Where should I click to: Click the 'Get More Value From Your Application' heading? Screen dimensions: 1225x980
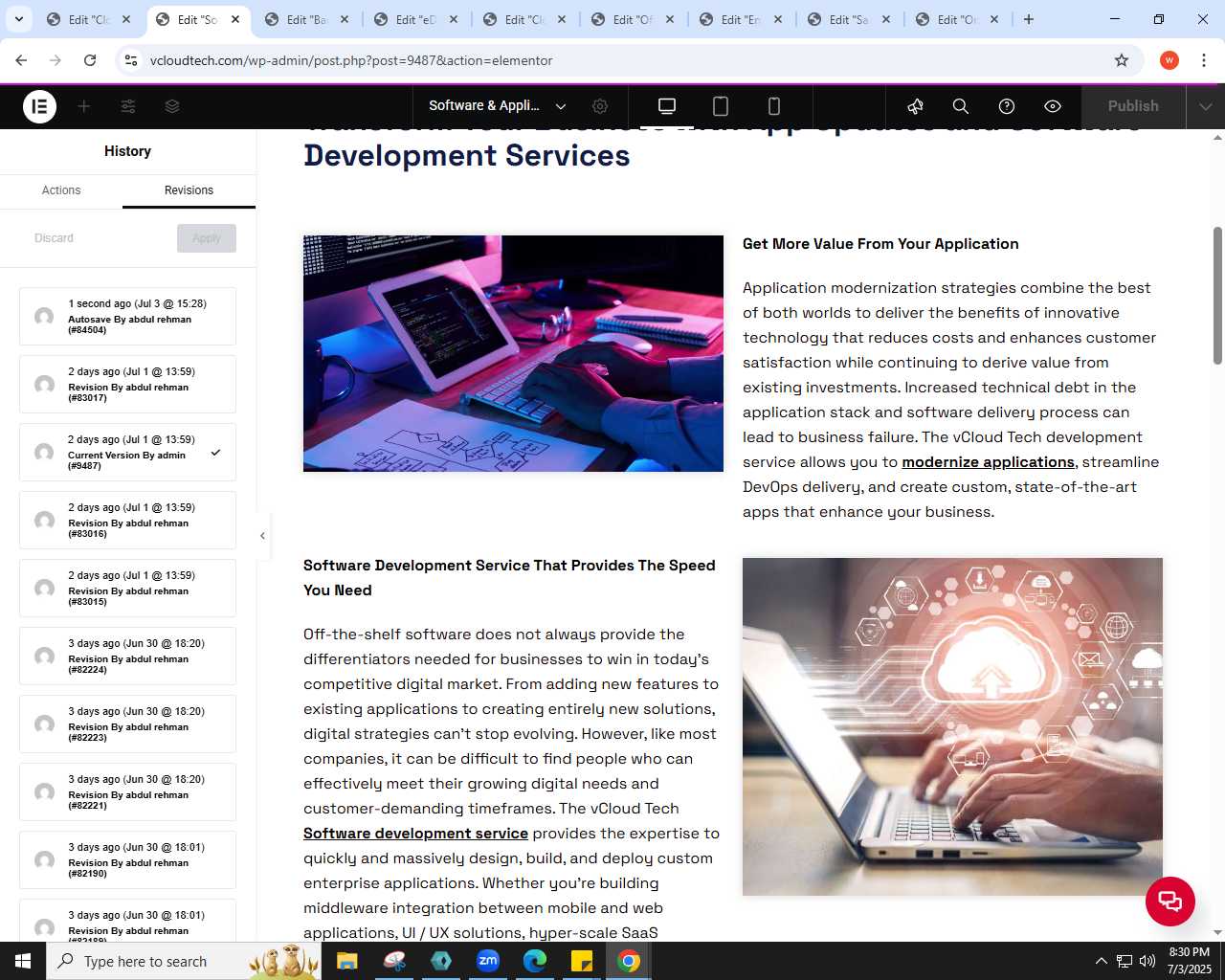pyautogui.click(x=880, y=244)
